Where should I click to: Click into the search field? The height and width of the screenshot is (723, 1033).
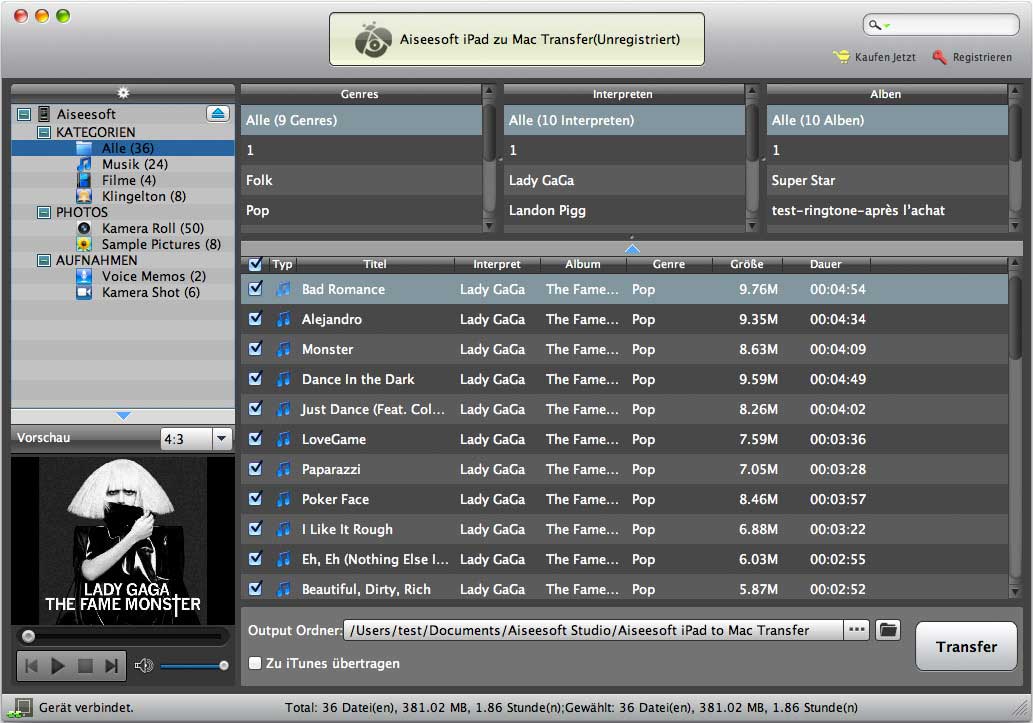[x=941, y=25]
